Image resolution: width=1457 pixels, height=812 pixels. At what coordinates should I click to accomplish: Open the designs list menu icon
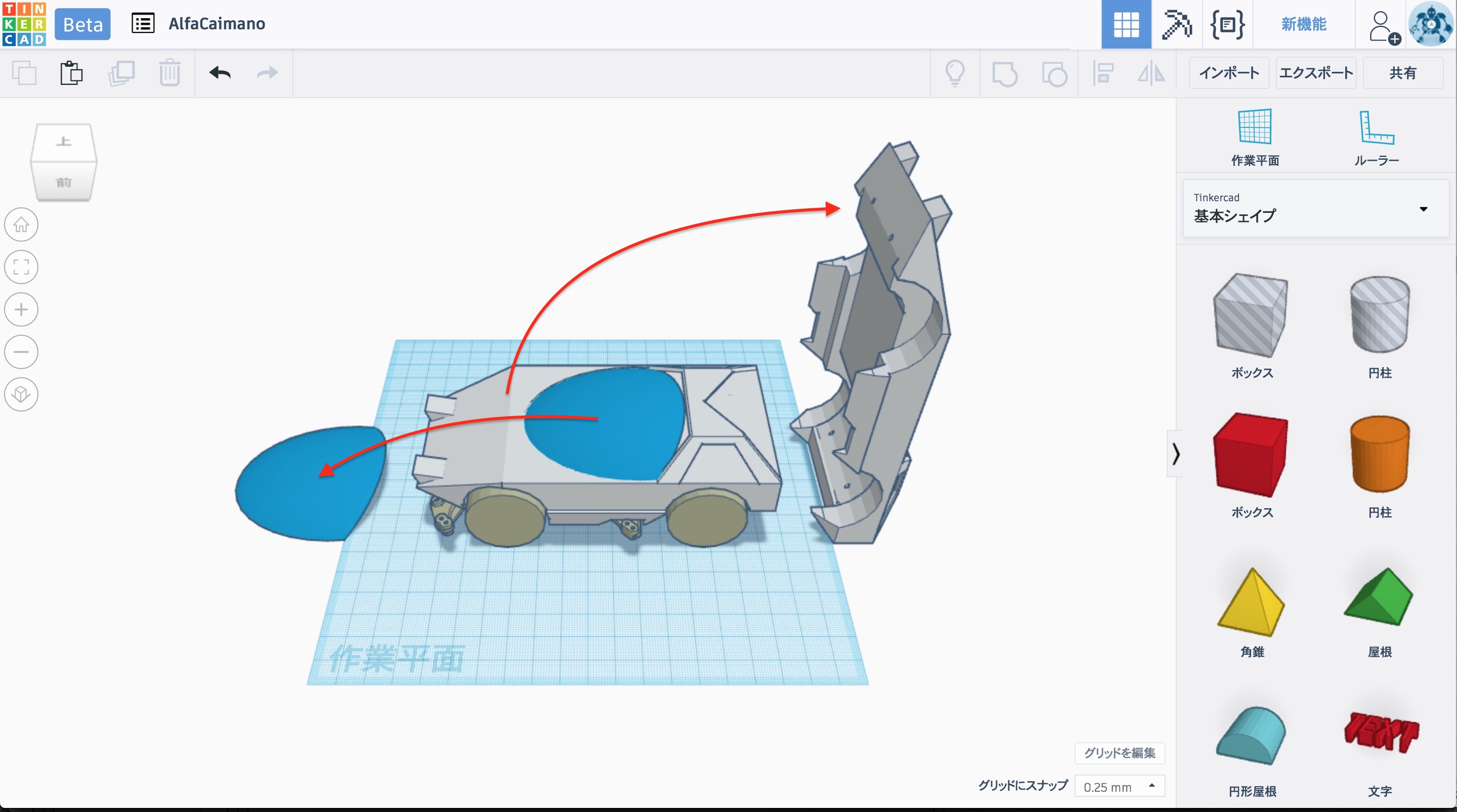click(143, 24)
